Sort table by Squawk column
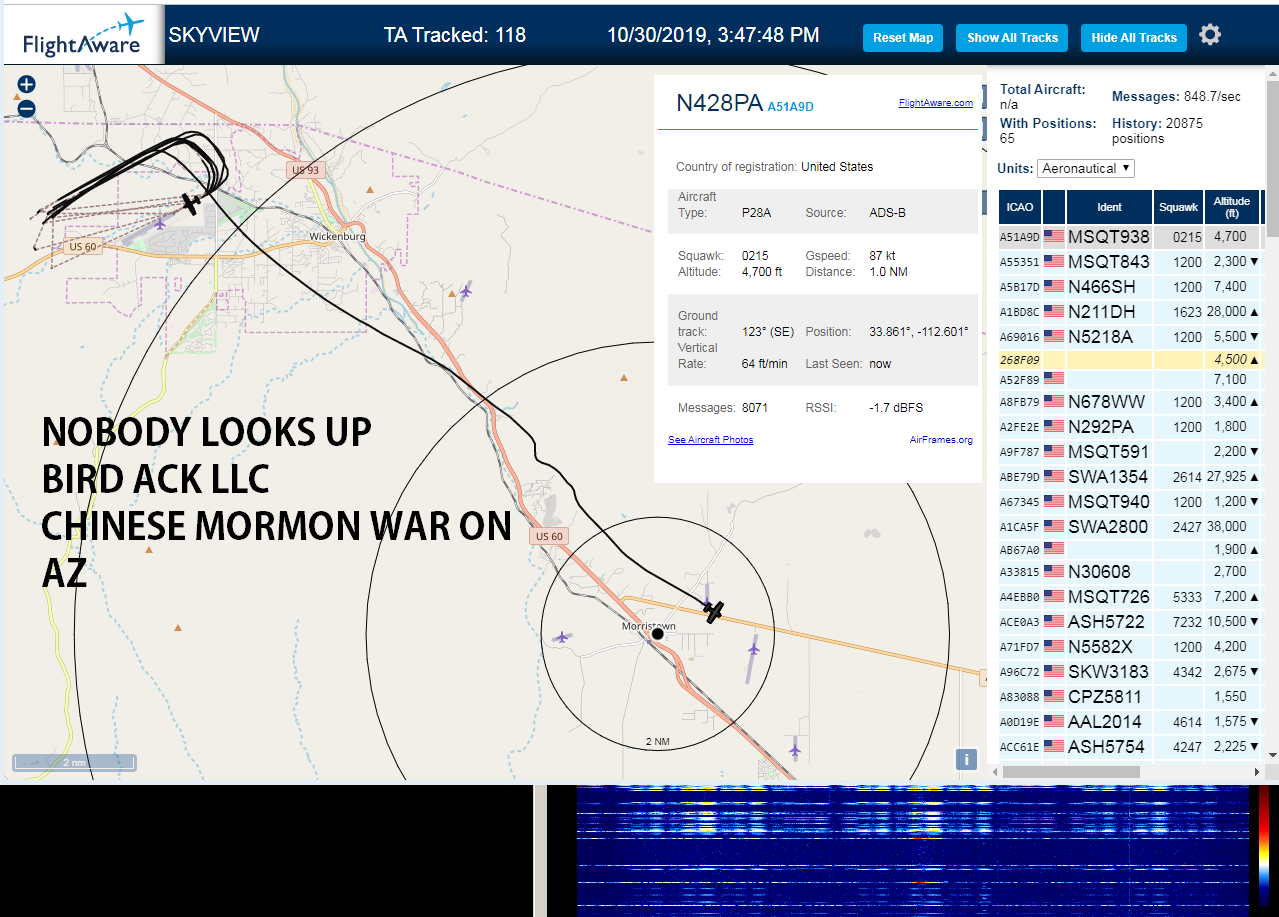The image size is (1279, 917). tap(1178, 207)
